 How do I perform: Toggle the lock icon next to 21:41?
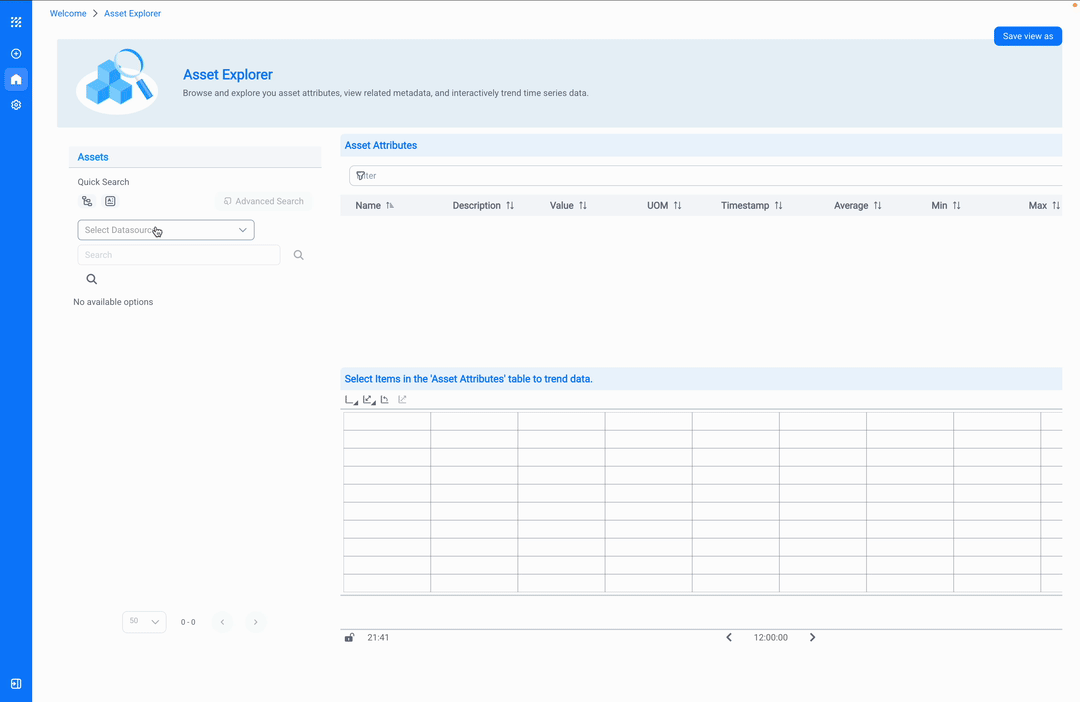pyautogui.click(x=349, y=636)
